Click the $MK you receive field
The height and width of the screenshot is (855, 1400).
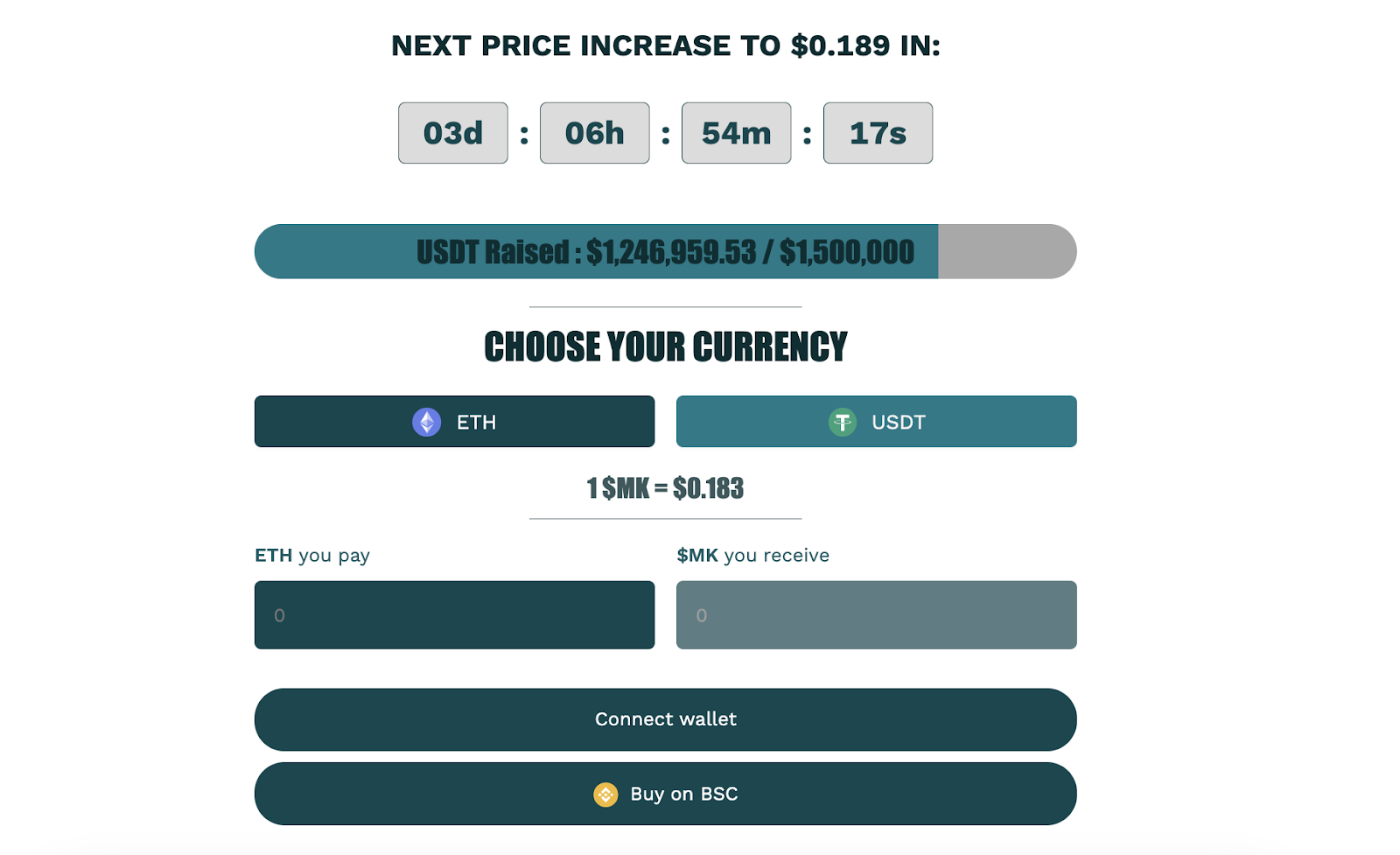tap(876, 615)
